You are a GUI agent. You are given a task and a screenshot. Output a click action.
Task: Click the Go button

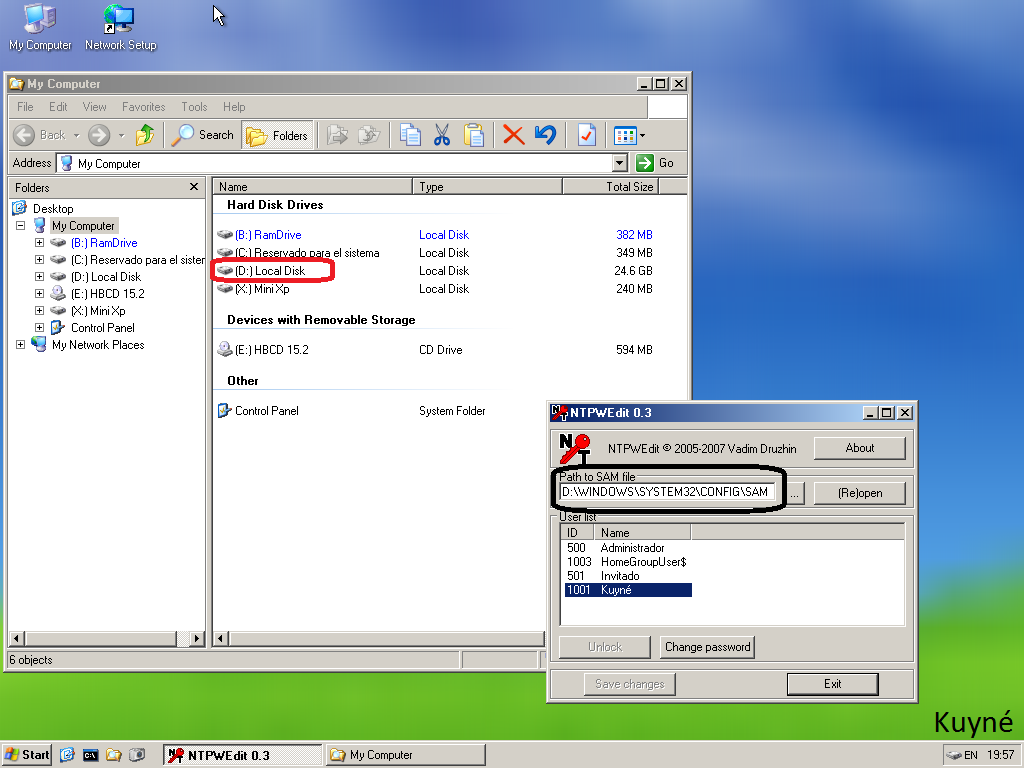(655, 163)
